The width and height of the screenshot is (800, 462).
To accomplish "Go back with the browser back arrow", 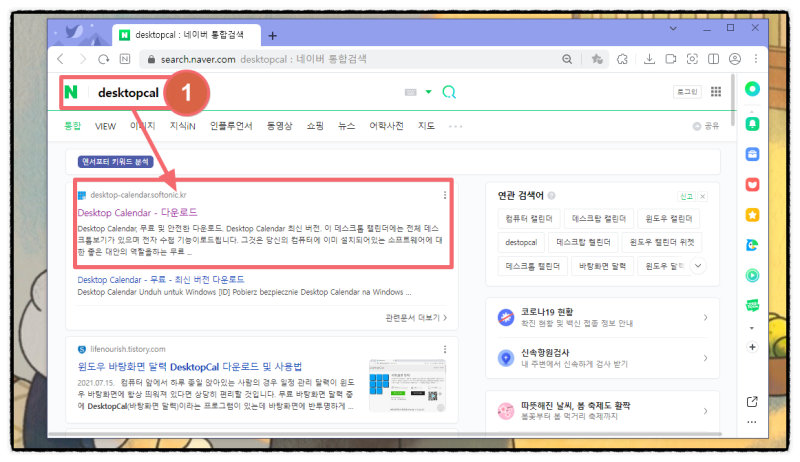I will coord(61,59).
